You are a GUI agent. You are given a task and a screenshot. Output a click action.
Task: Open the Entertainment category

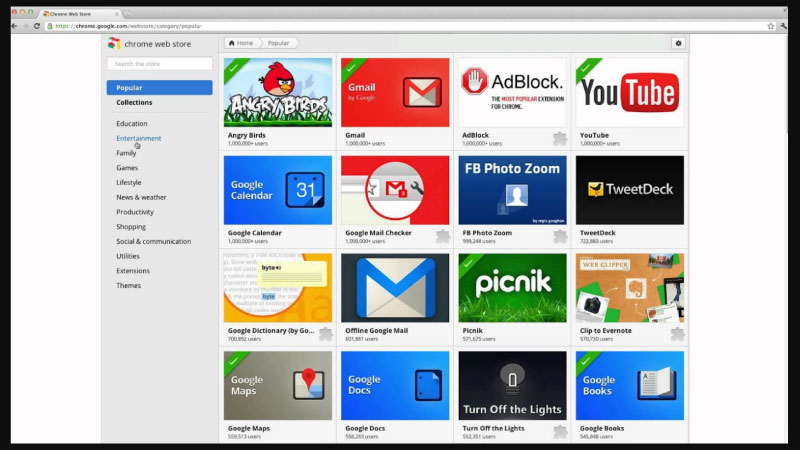click(x=139, y=138)
